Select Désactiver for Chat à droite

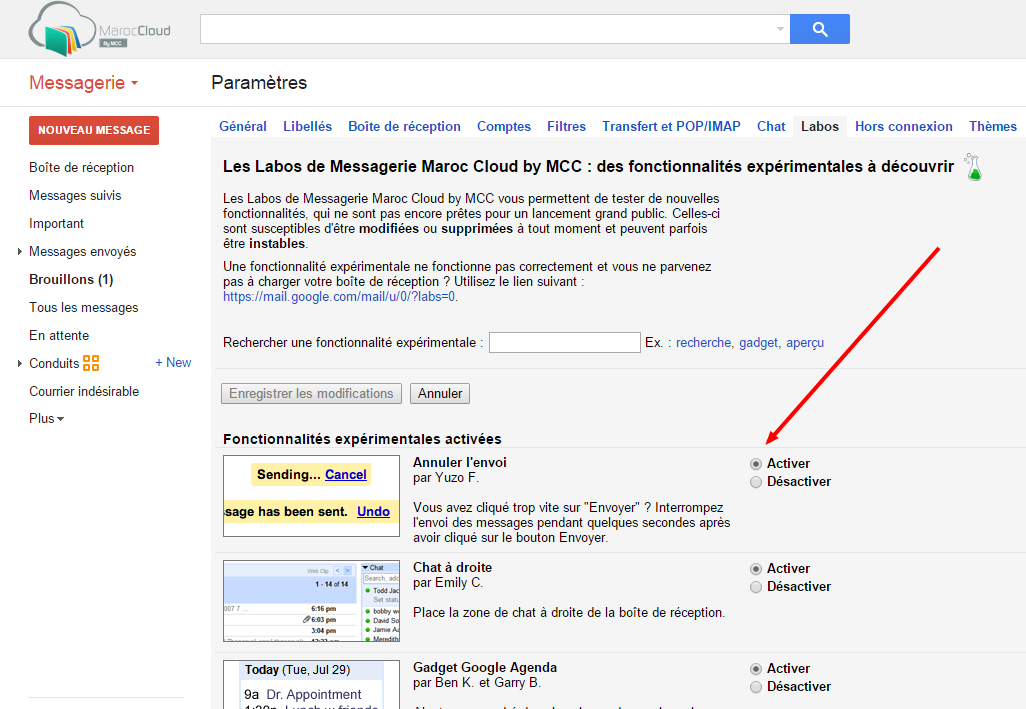tap(756, 587)
